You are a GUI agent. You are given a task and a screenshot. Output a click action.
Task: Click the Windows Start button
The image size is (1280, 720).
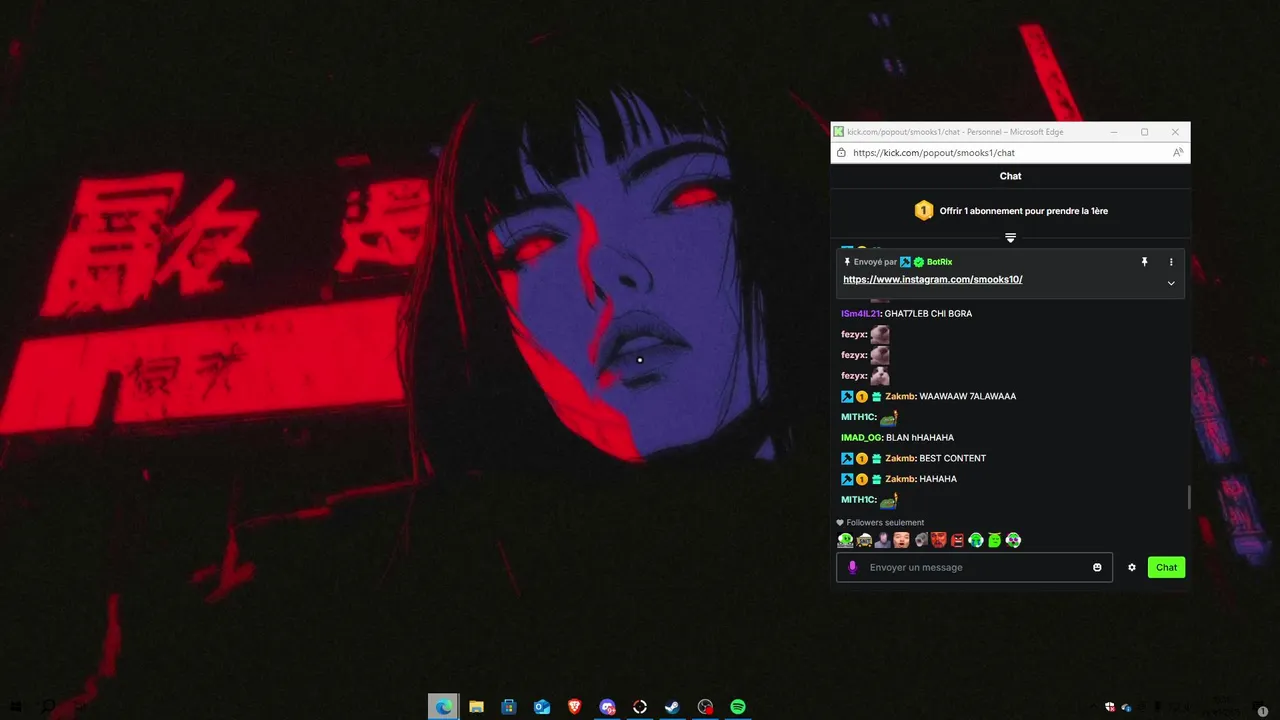coord(16,707)
